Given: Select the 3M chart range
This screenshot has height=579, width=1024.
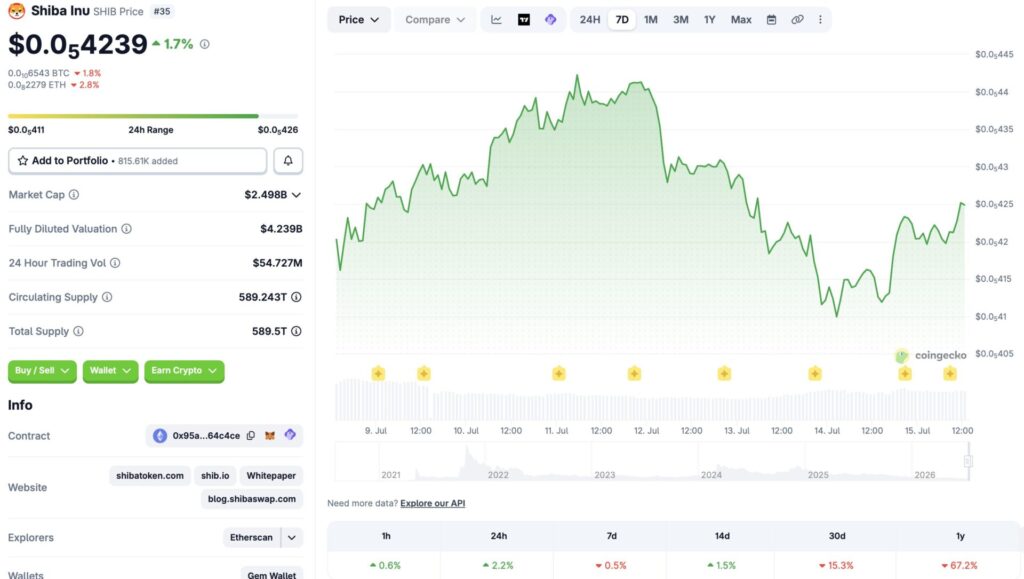Looking at the screenshot, I should [x=680, y=20].
